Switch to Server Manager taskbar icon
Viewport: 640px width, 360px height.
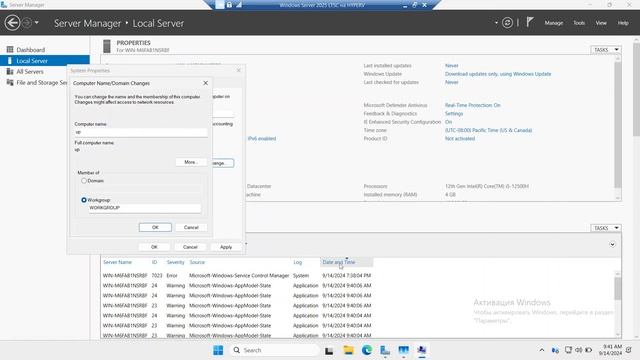[x=384, y=350]
